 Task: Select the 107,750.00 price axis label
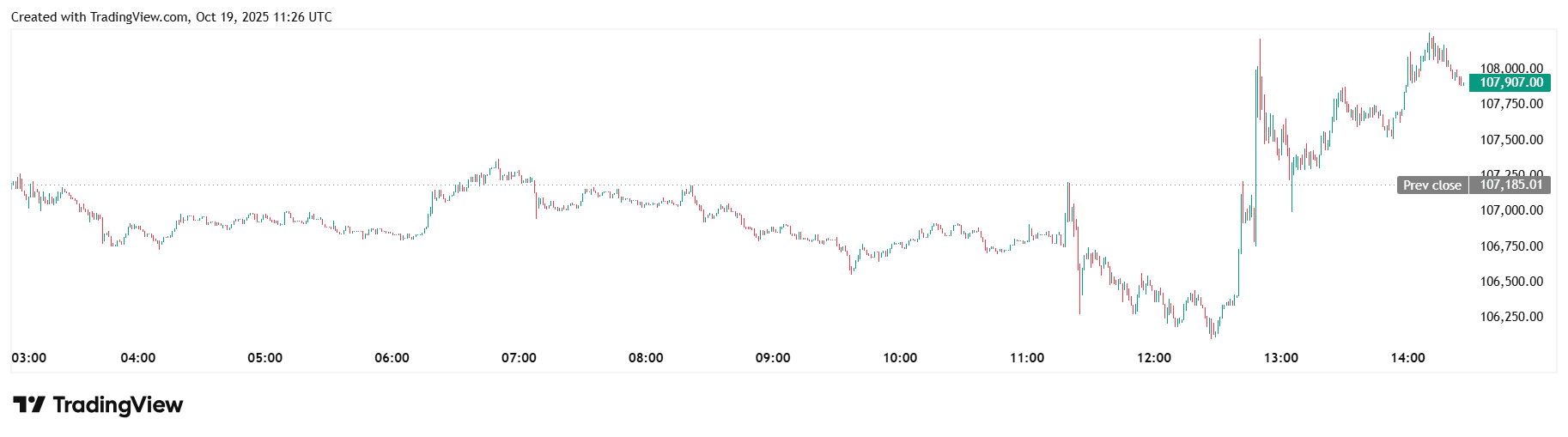(1511, 104)
